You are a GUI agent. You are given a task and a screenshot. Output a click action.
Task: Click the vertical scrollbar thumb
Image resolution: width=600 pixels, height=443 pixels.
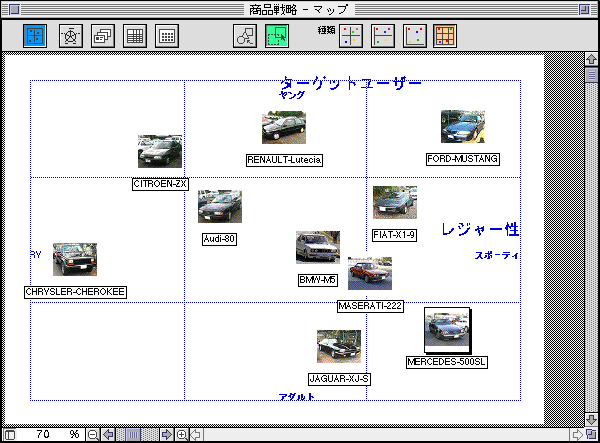(x=592, y=75)
